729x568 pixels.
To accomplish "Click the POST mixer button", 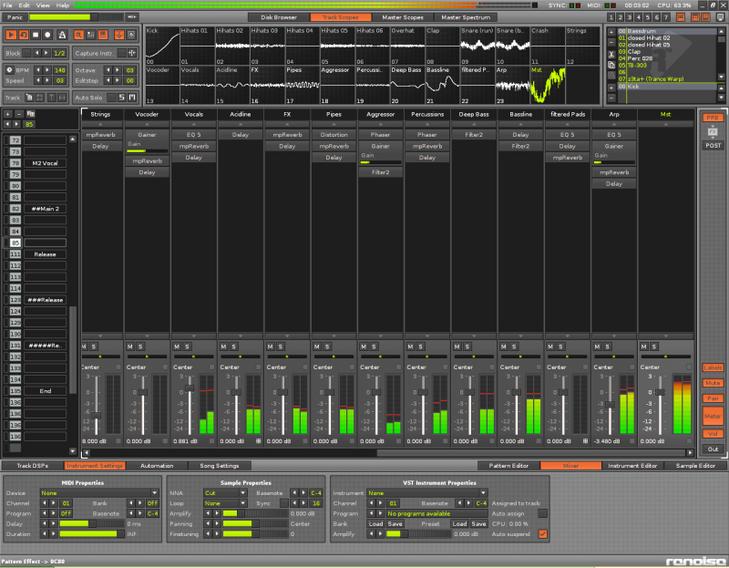I will pyautogui.click(x=712, y=145).
